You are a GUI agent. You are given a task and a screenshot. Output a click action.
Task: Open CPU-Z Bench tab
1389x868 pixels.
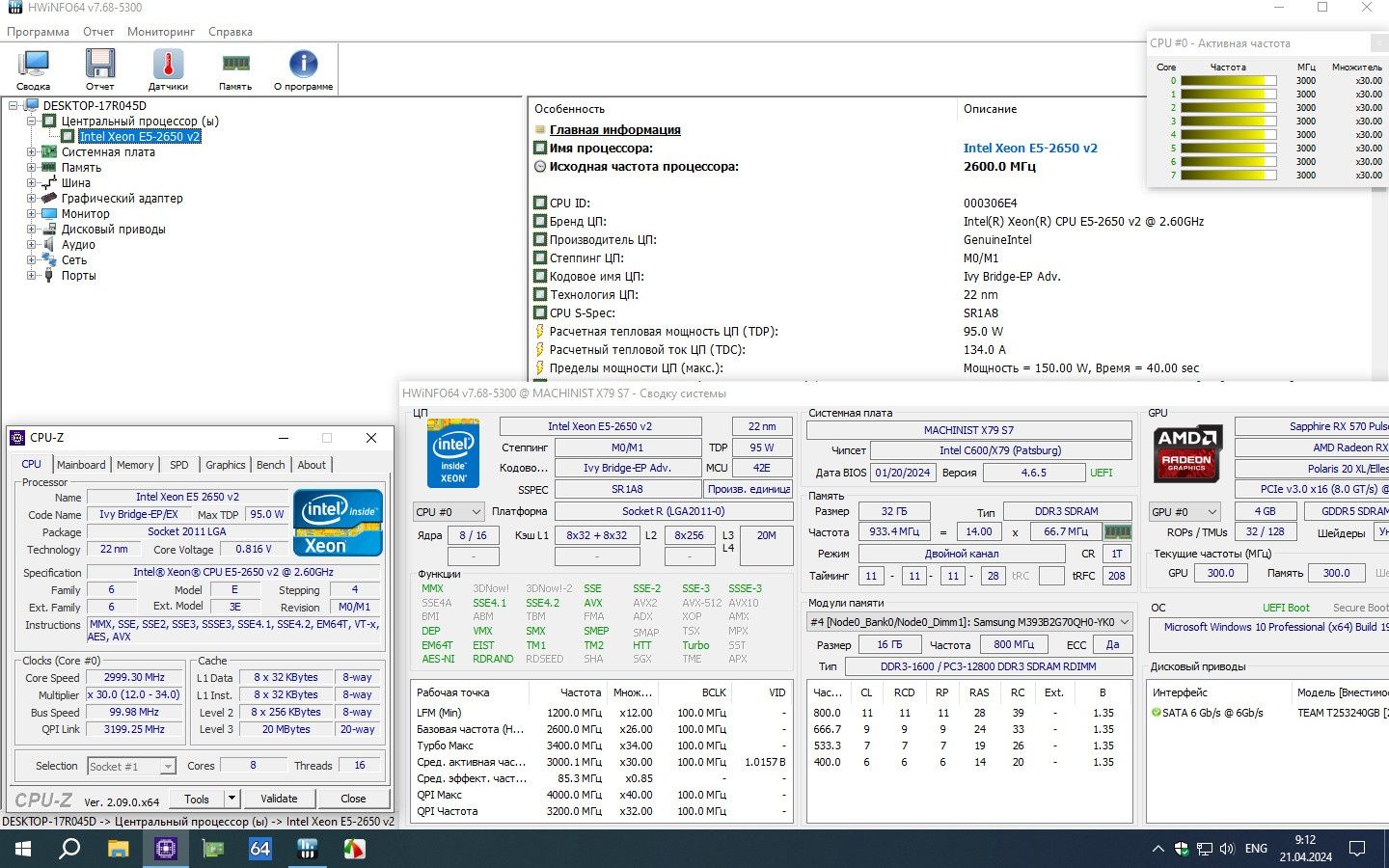point(271,465)
